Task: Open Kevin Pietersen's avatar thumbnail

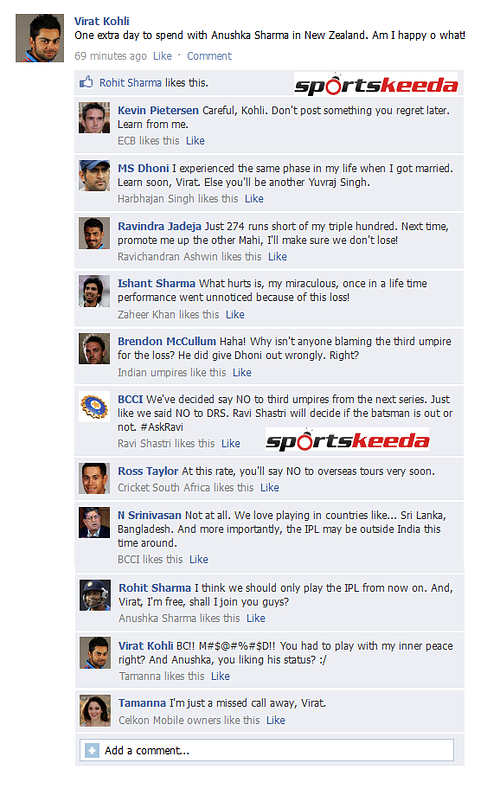Action: pyautogui.click(x=94, y=118)
